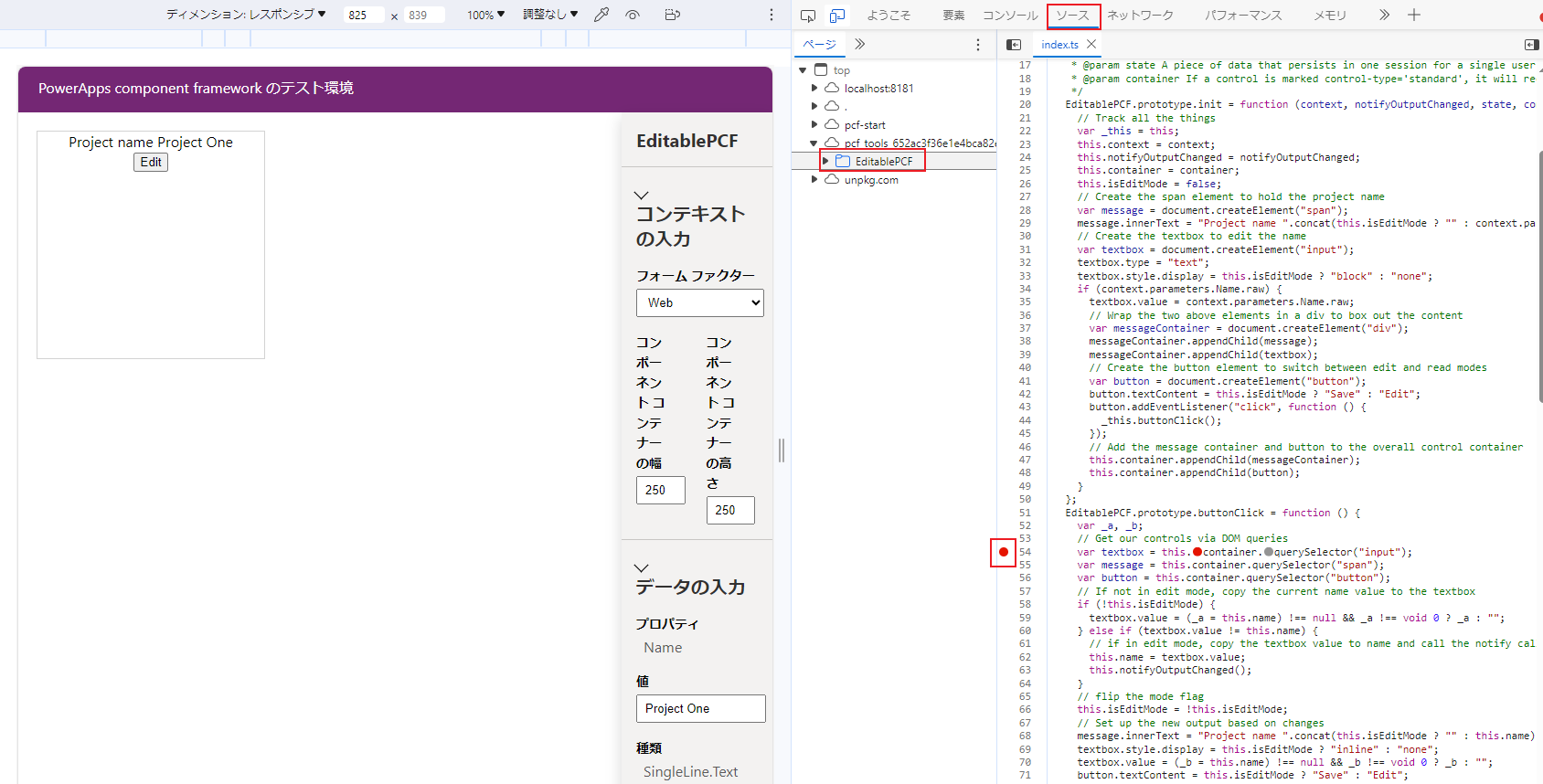
Task: Open the フォーム ファクター Web dropdown
Action: click(700, 302)
